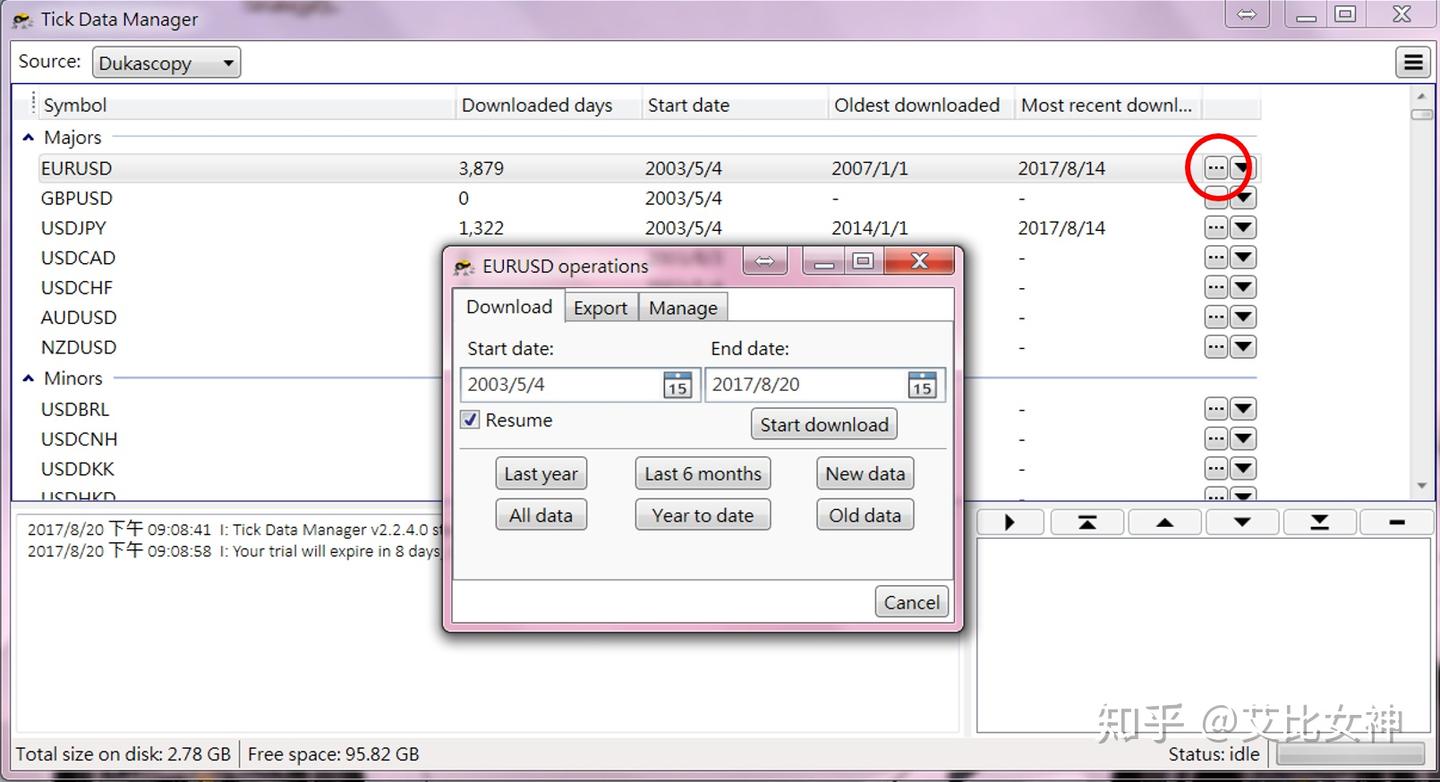
Task: Open operations for the USDBRL row
Action: [1216, 409]
